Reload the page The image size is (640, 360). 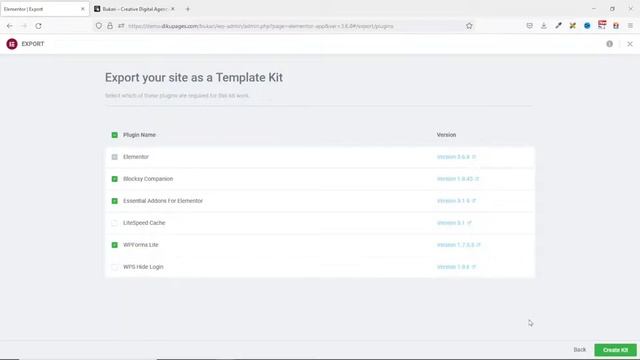pyautogui.click(x=38, y=26)
